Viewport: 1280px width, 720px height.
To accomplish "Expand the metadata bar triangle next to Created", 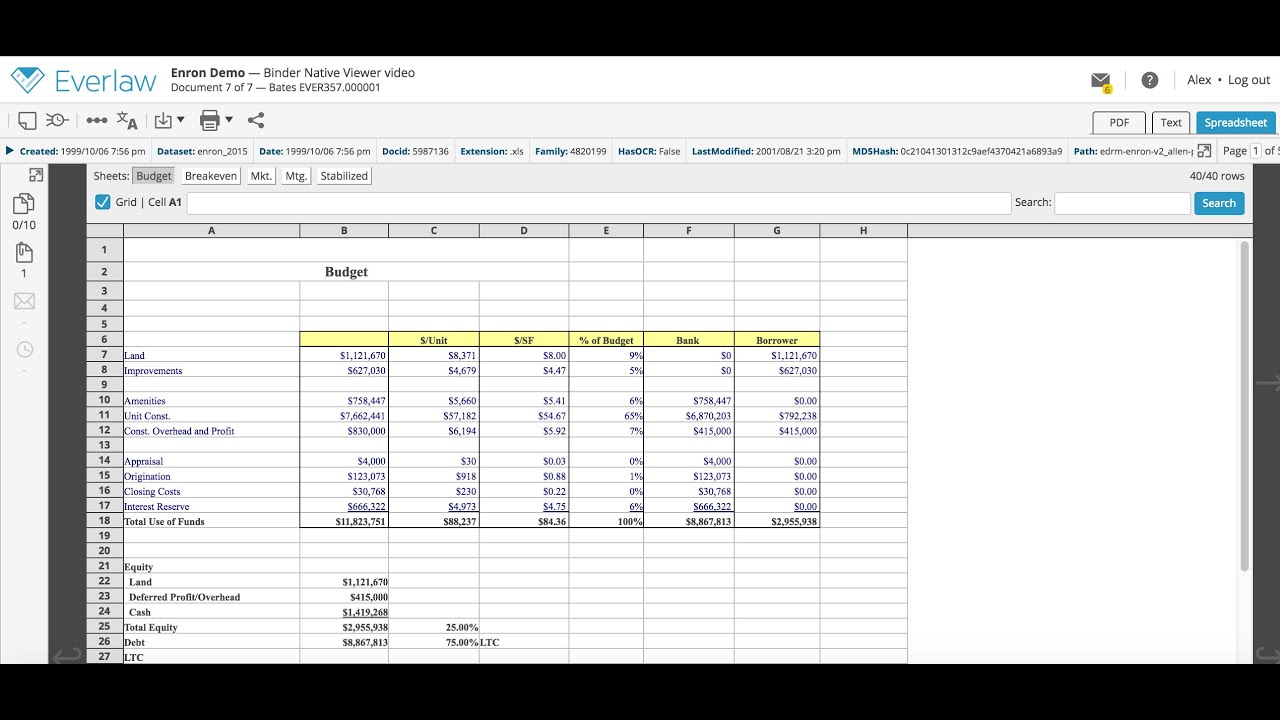I will (10, 151).
